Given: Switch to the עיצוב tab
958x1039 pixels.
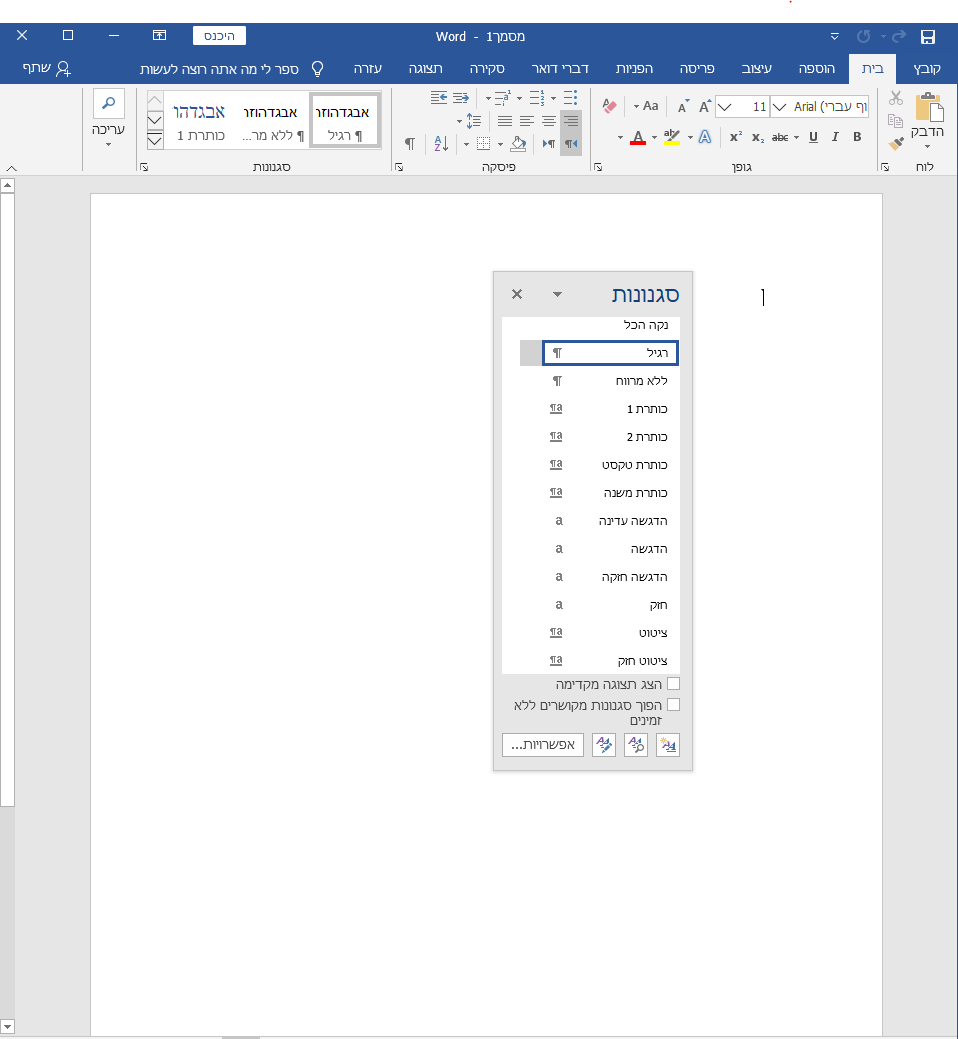Looking at the screenshot, I should click(757, 68).
